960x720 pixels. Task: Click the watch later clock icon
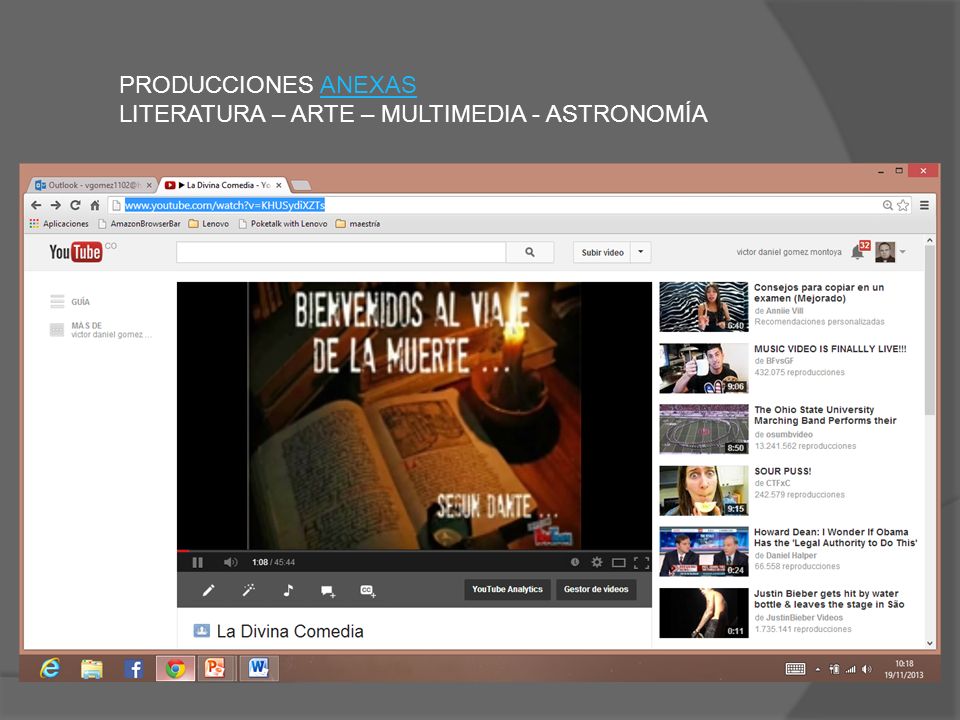click(x=575, y=562)
